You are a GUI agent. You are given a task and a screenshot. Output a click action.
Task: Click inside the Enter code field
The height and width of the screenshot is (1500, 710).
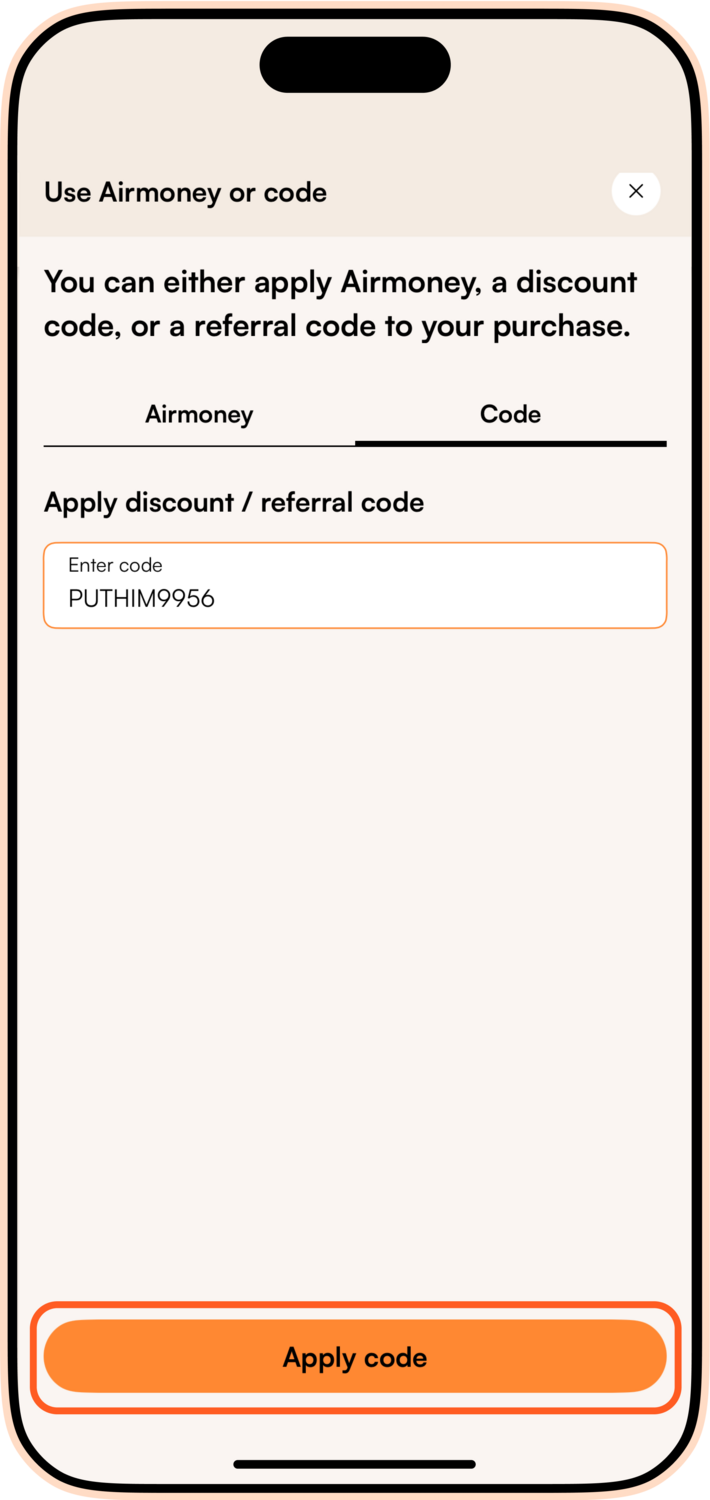pyautogui.click(x=354, y=585)
